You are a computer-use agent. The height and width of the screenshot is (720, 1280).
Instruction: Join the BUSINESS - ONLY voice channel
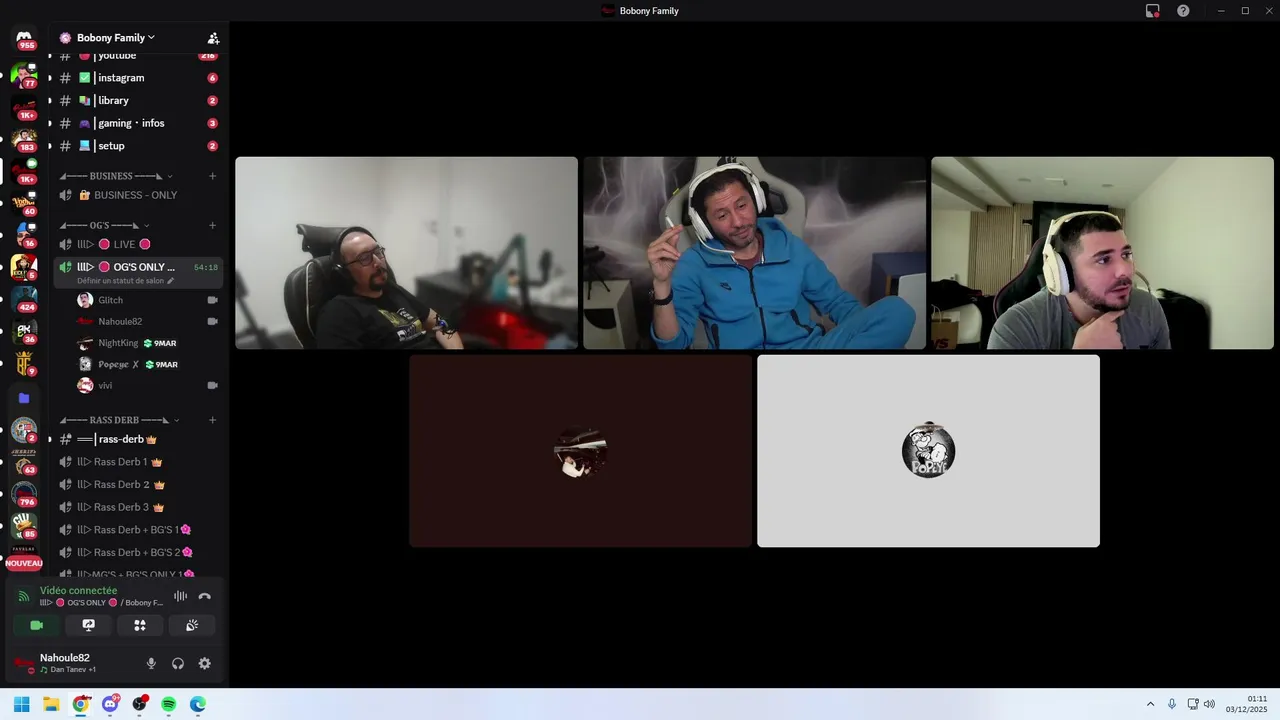[x=138, y=195]
